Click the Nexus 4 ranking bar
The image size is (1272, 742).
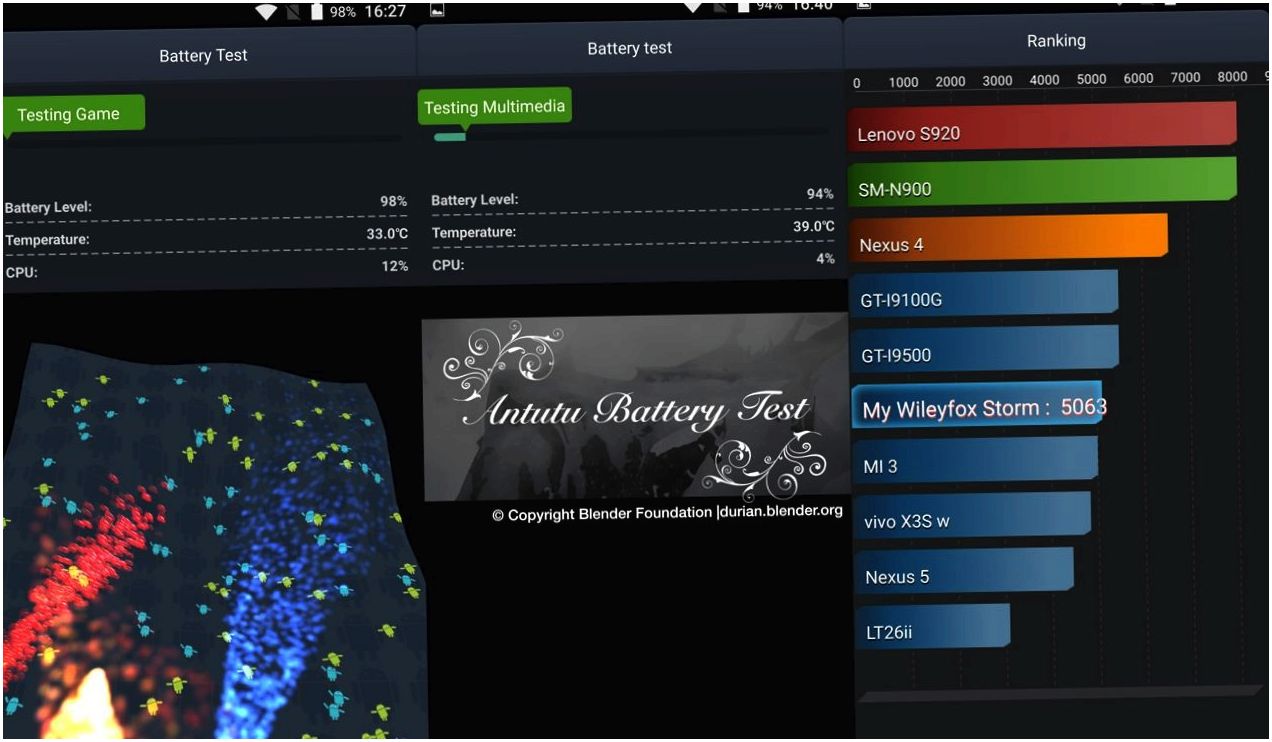point(1008,238)
